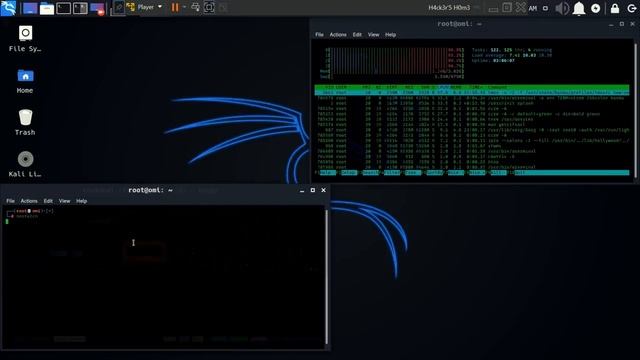Open Trash desktop icon
Image resolution: width=640 pixels, height=360 pixels.
25,122
